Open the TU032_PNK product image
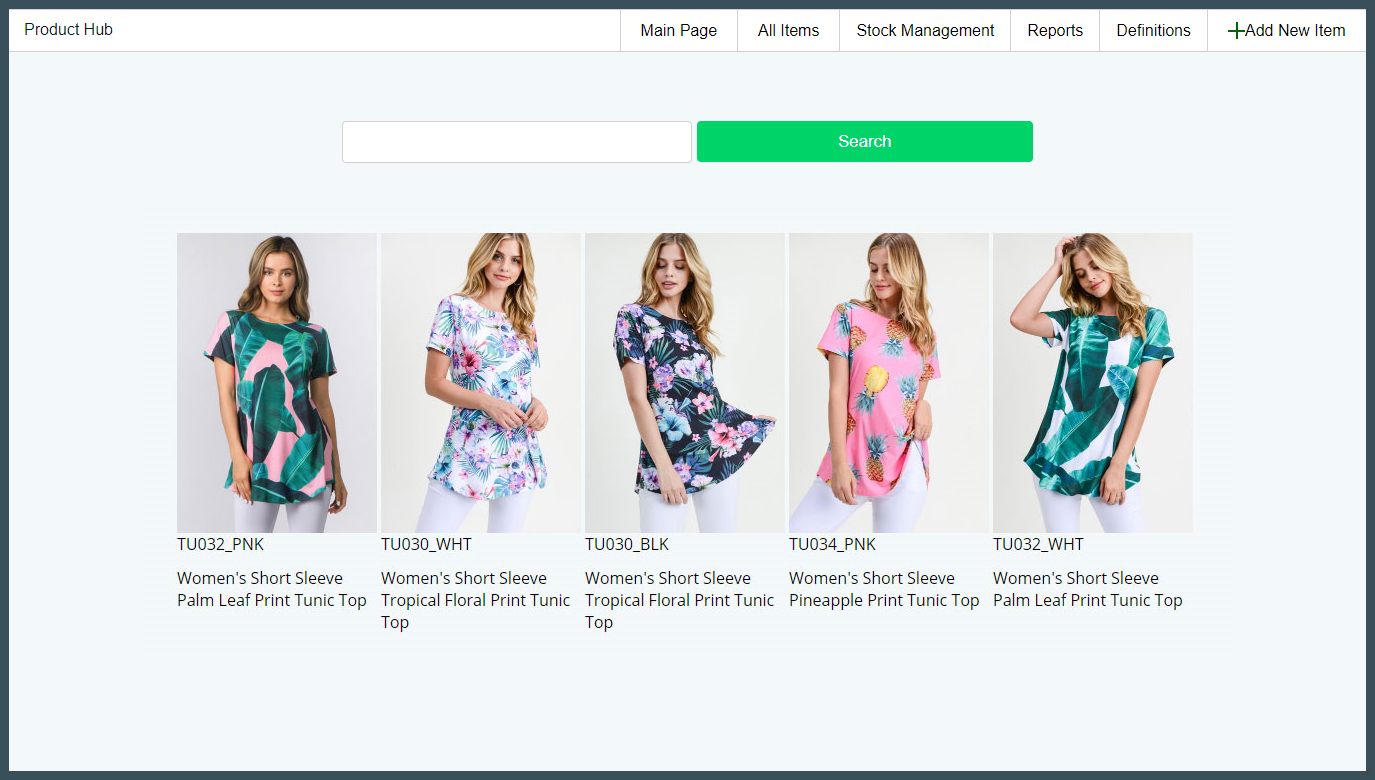Screen dimensions: 1375x780 277,383
